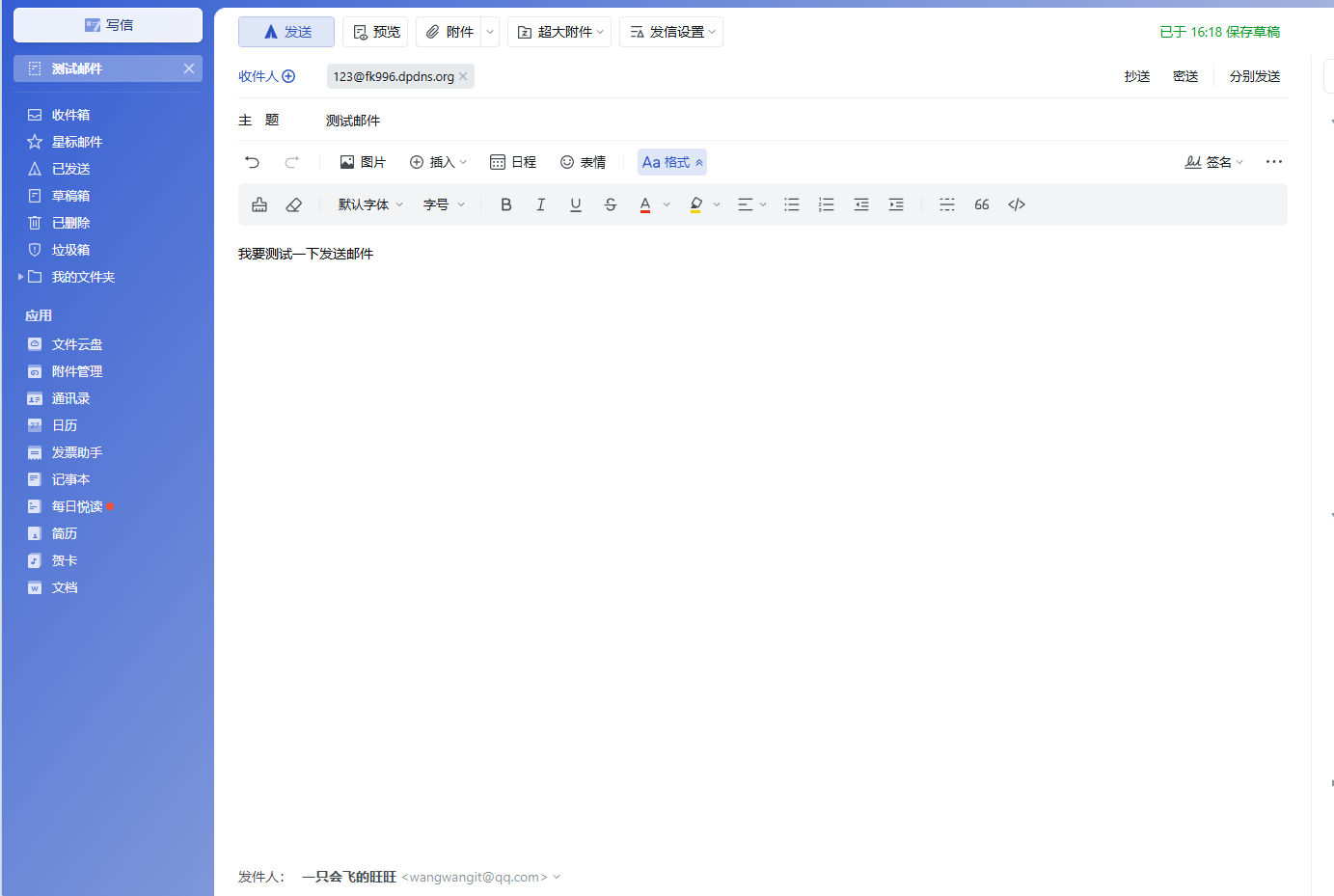Image resolution: width=1334 pixels, height=896 pixels.
Task: Insert a bulleted list
Action: [792, 204]
